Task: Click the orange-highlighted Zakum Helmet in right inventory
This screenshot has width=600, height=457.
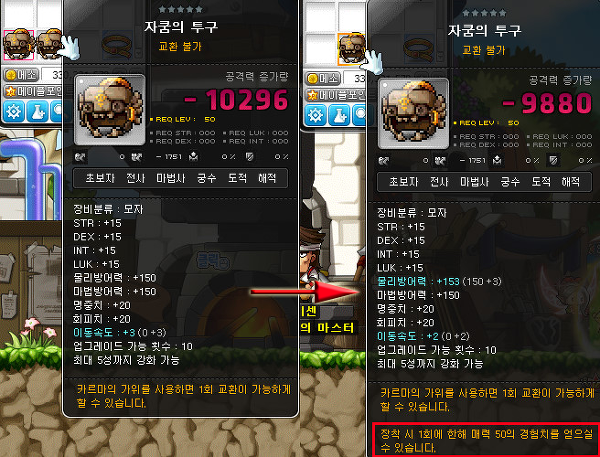Action: point(351,49)
